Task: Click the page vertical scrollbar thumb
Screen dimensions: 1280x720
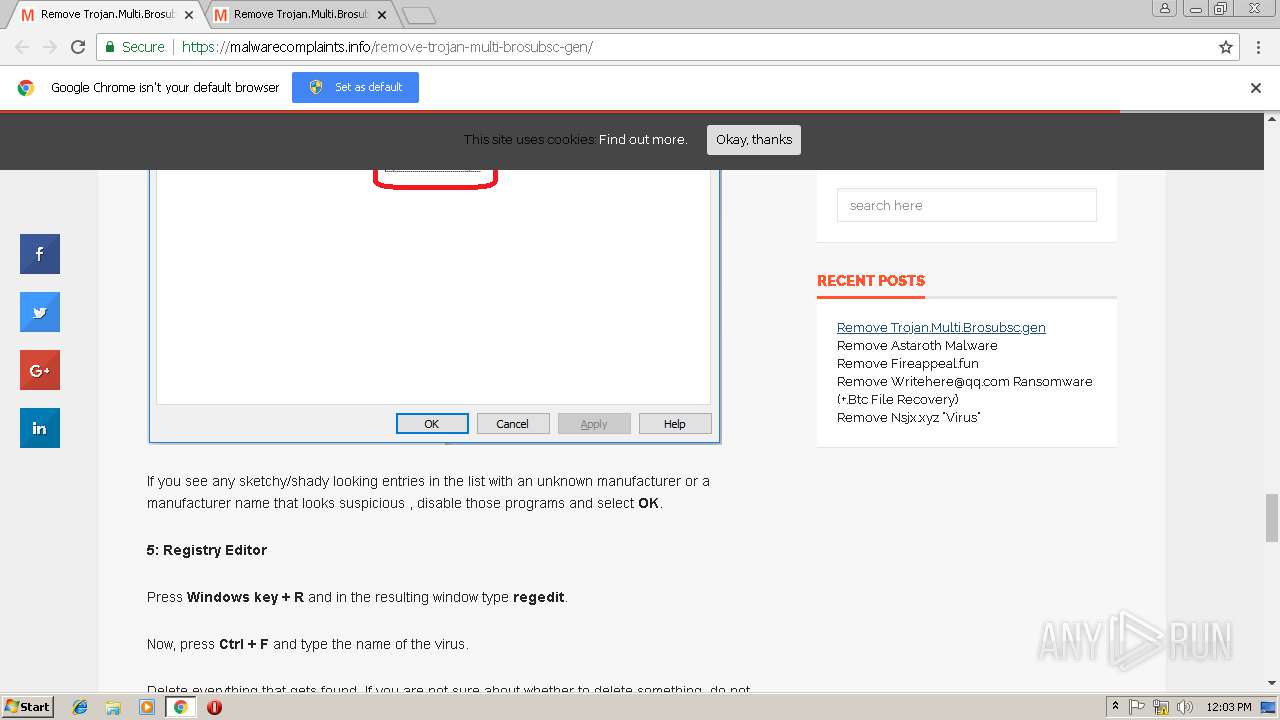Action: click(x=1272, y=517)
